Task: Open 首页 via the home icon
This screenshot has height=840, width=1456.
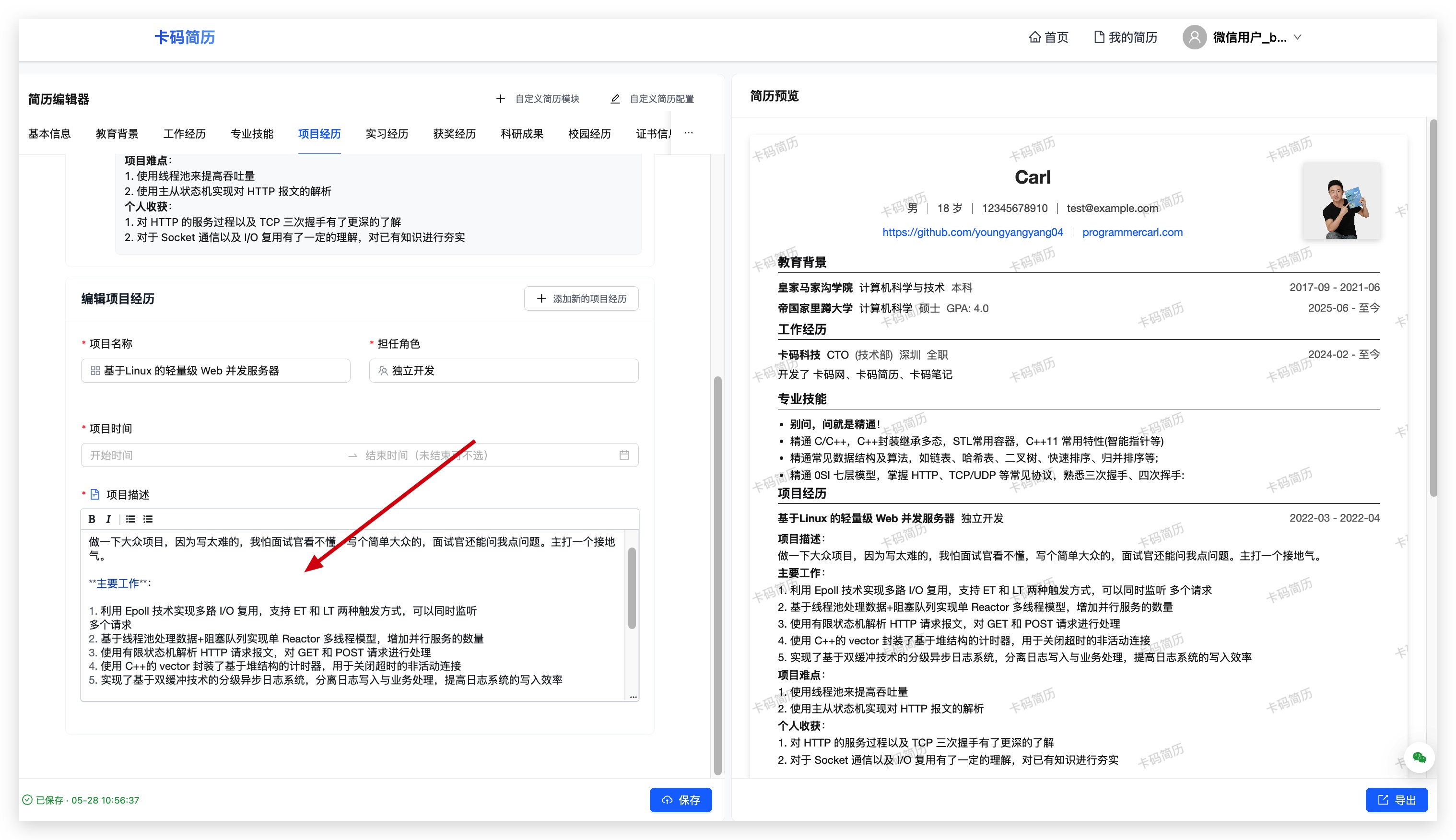Action: [x=1035, y=37]
